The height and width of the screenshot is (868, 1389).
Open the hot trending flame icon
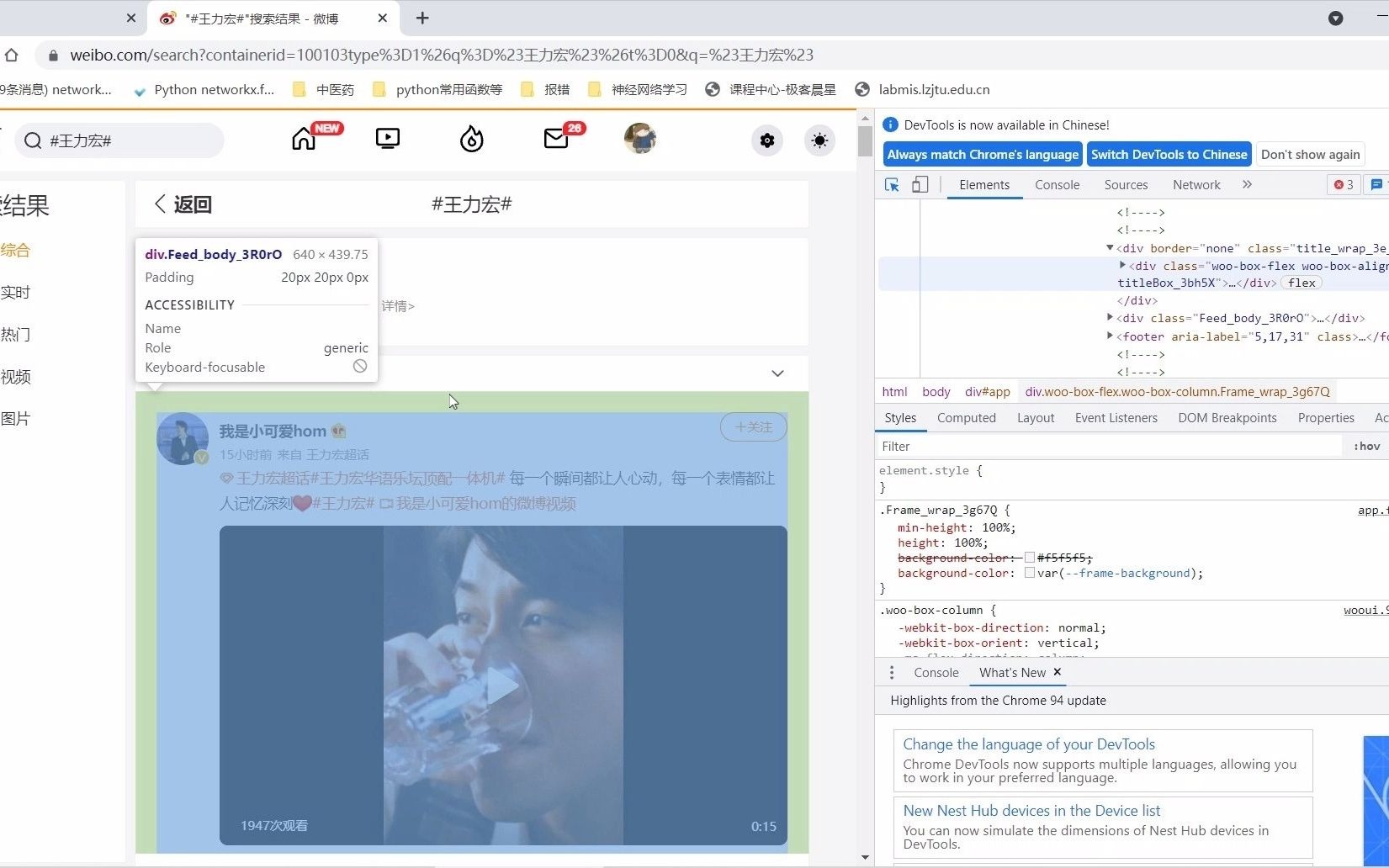coord(472,139)
